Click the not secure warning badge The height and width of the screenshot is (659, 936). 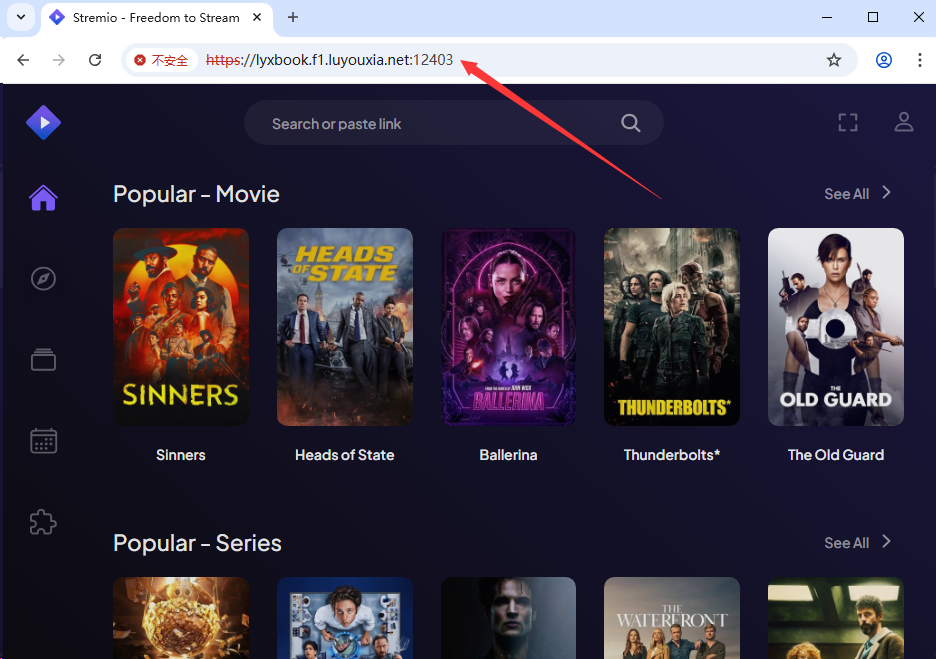tap(161, 60)
